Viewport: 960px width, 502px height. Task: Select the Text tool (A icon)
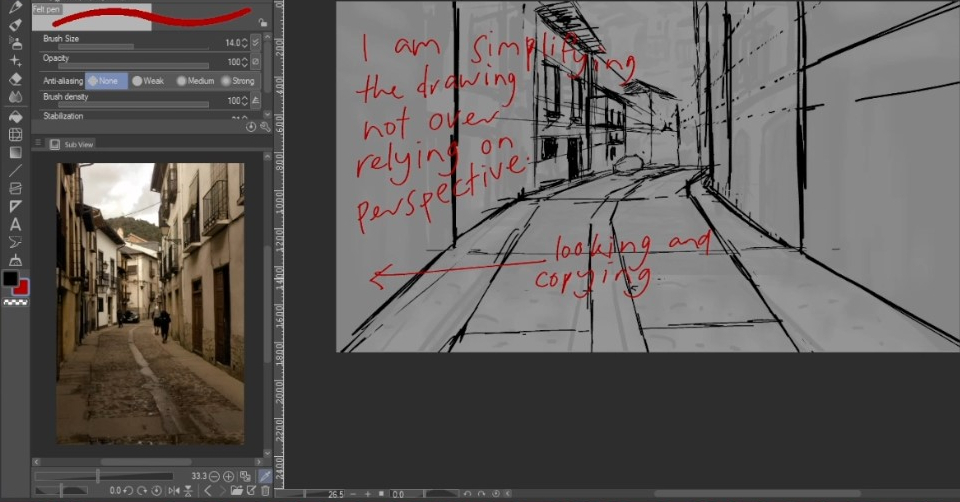pyautogui.click(x=15, y=225)
